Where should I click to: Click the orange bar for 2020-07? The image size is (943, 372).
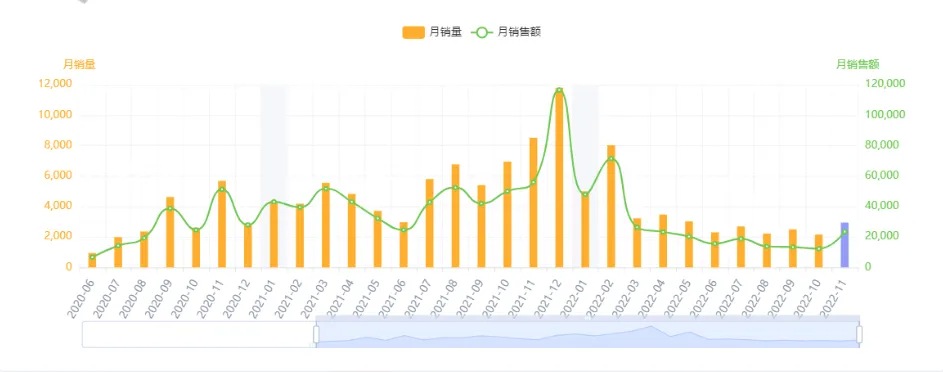point(118,252)
